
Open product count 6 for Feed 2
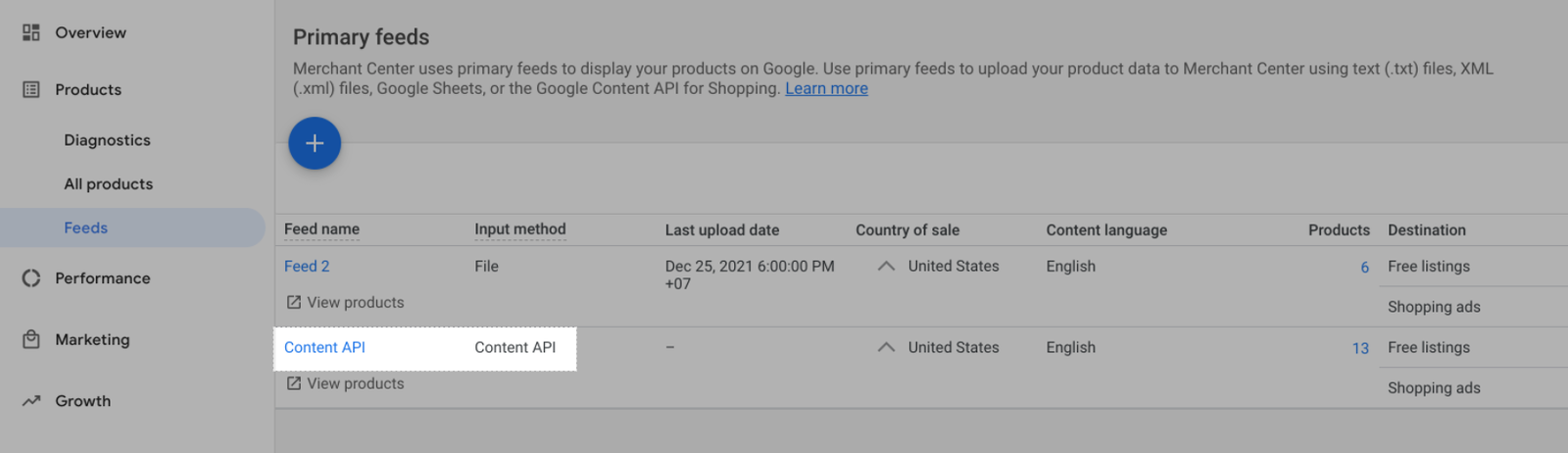1364,267
